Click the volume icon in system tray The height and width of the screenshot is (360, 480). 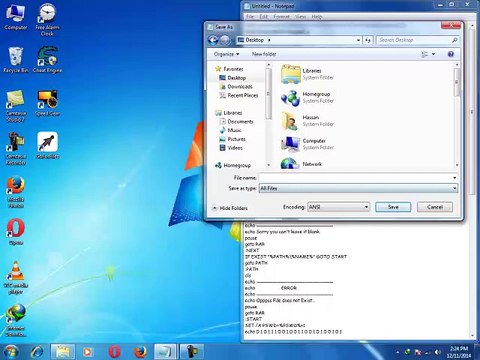pos(438,352)
